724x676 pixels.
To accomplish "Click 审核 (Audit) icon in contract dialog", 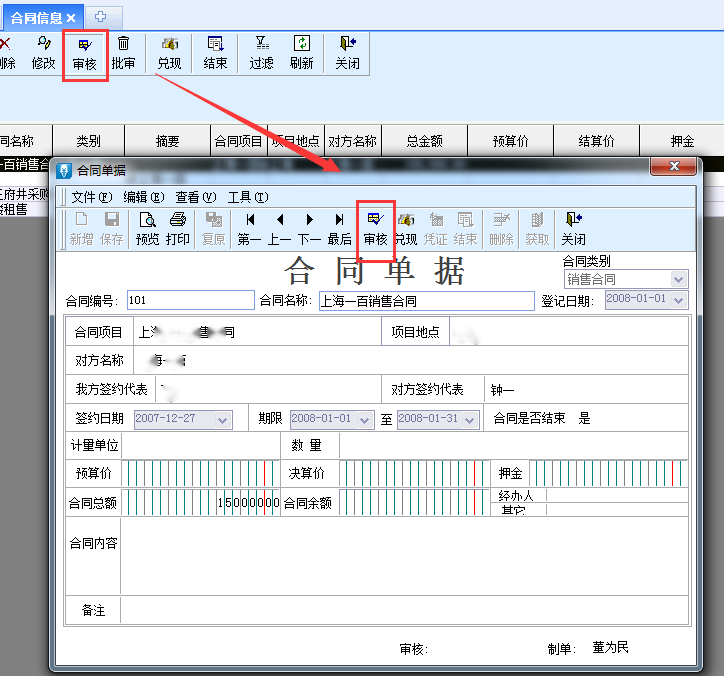I will pyautogui.click(x=375, y=228).
